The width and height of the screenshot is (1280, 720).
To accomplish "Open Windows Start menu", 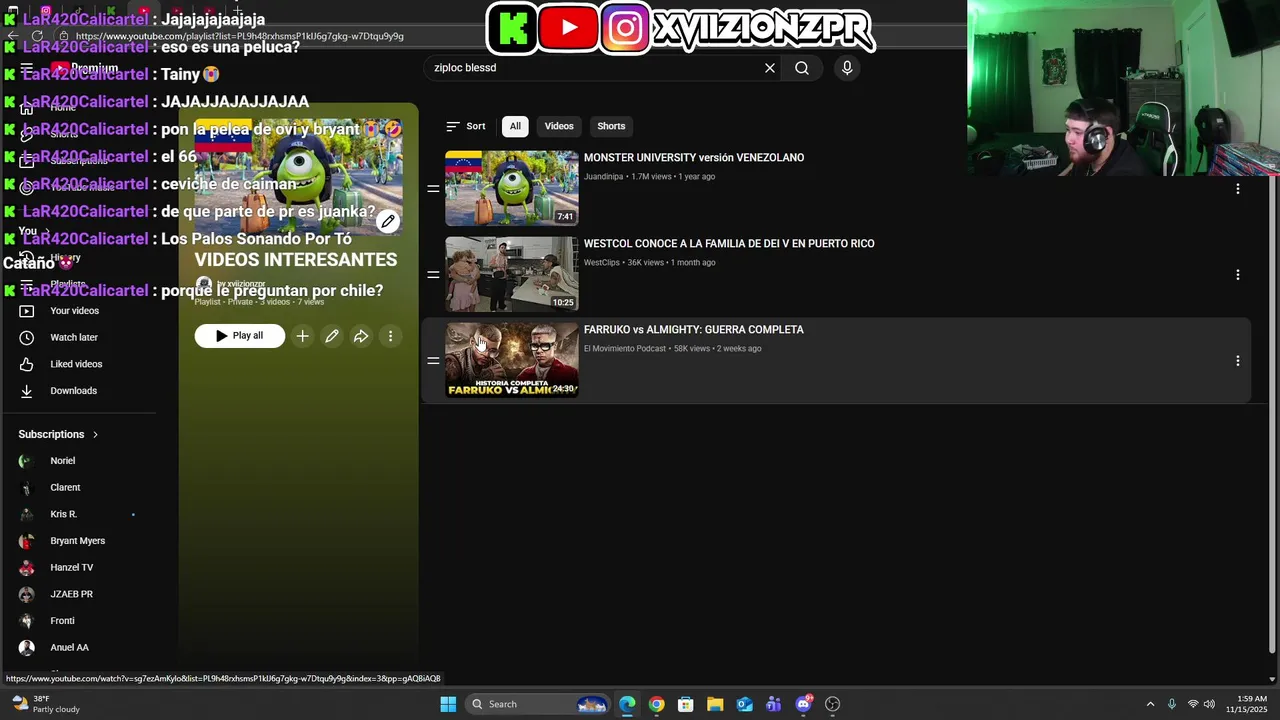I will pos(448,704).
